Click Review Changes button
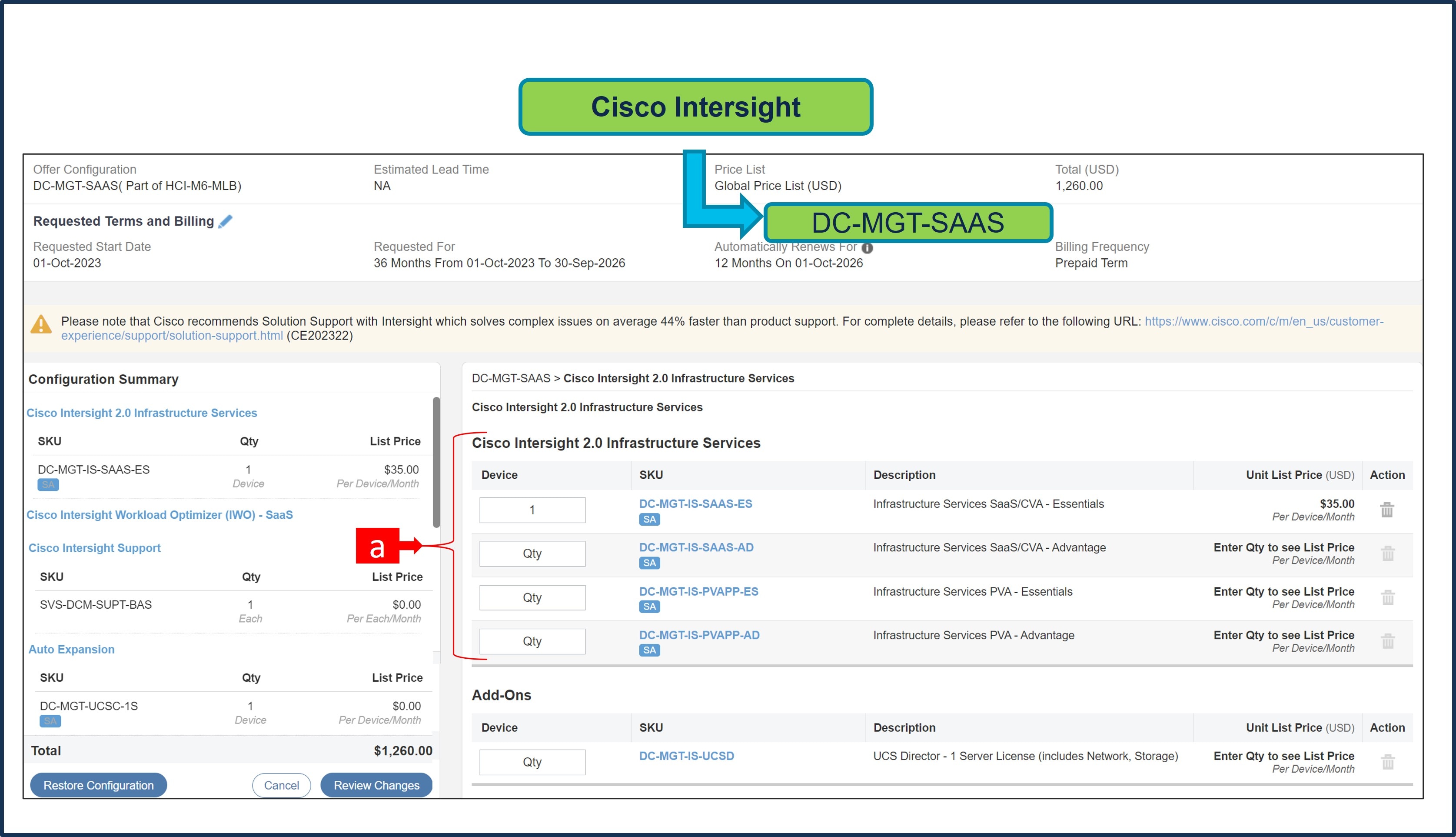The width and height of the screenshot is (1456, 837). [x=376, y=785]
